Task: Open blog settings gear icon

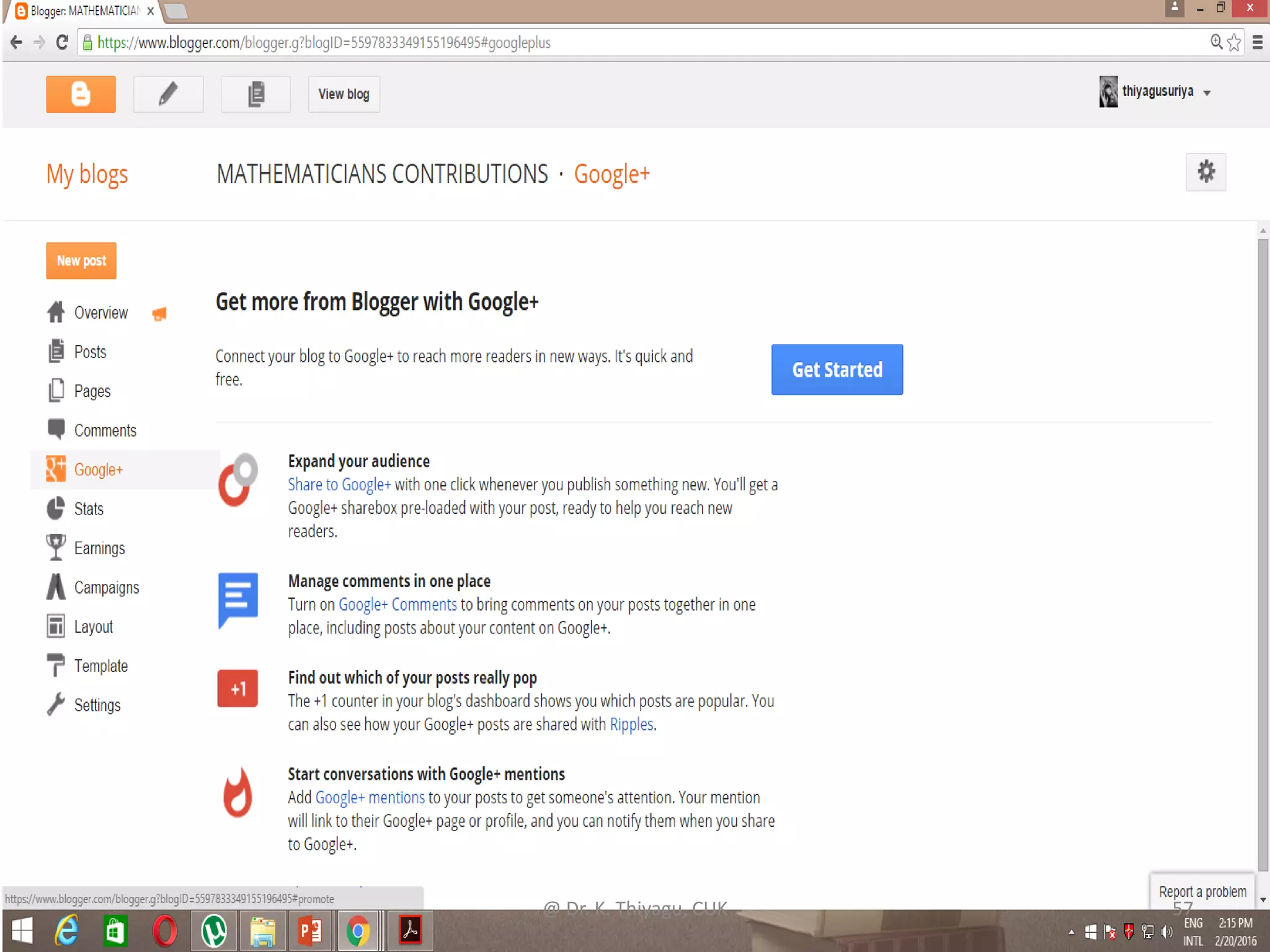Action: pos(1206,172)
